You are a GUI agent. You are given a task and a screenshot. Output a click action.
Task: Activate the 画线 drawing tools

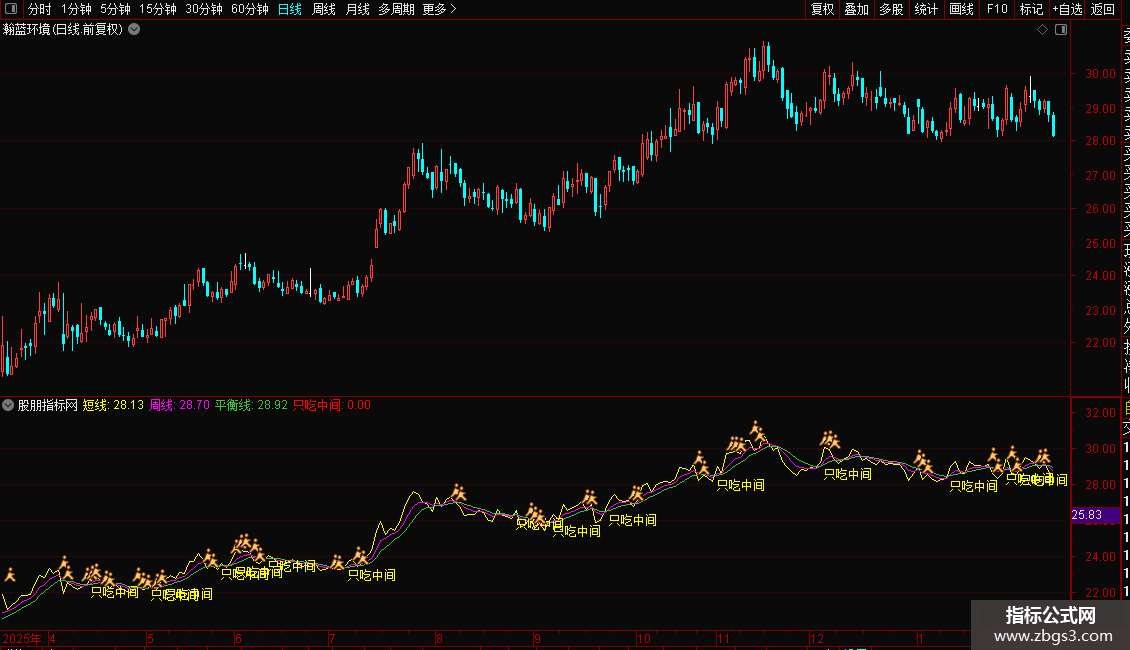pyautogui.click(x=961, y=9)
